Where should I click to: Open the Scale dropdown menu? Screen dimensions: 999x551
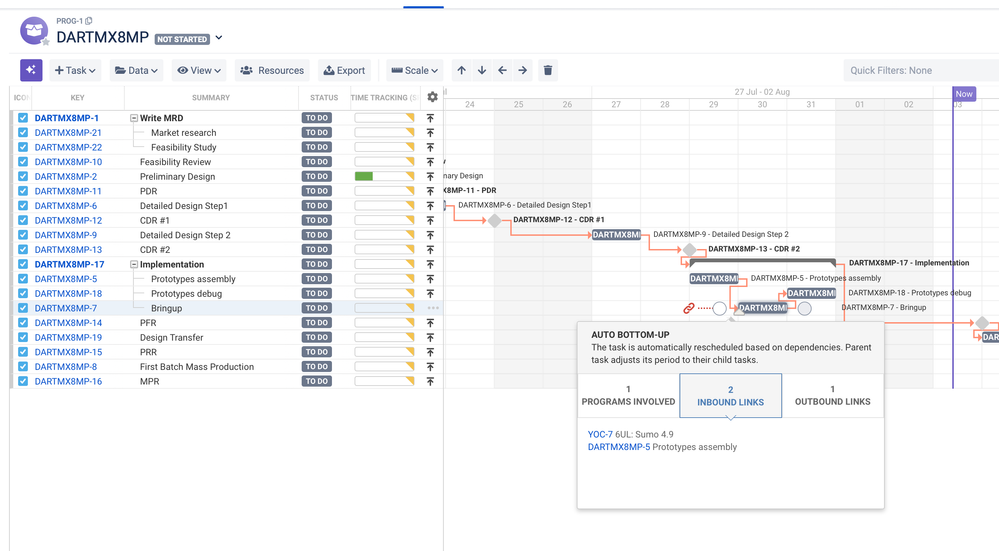pos(415,70)
